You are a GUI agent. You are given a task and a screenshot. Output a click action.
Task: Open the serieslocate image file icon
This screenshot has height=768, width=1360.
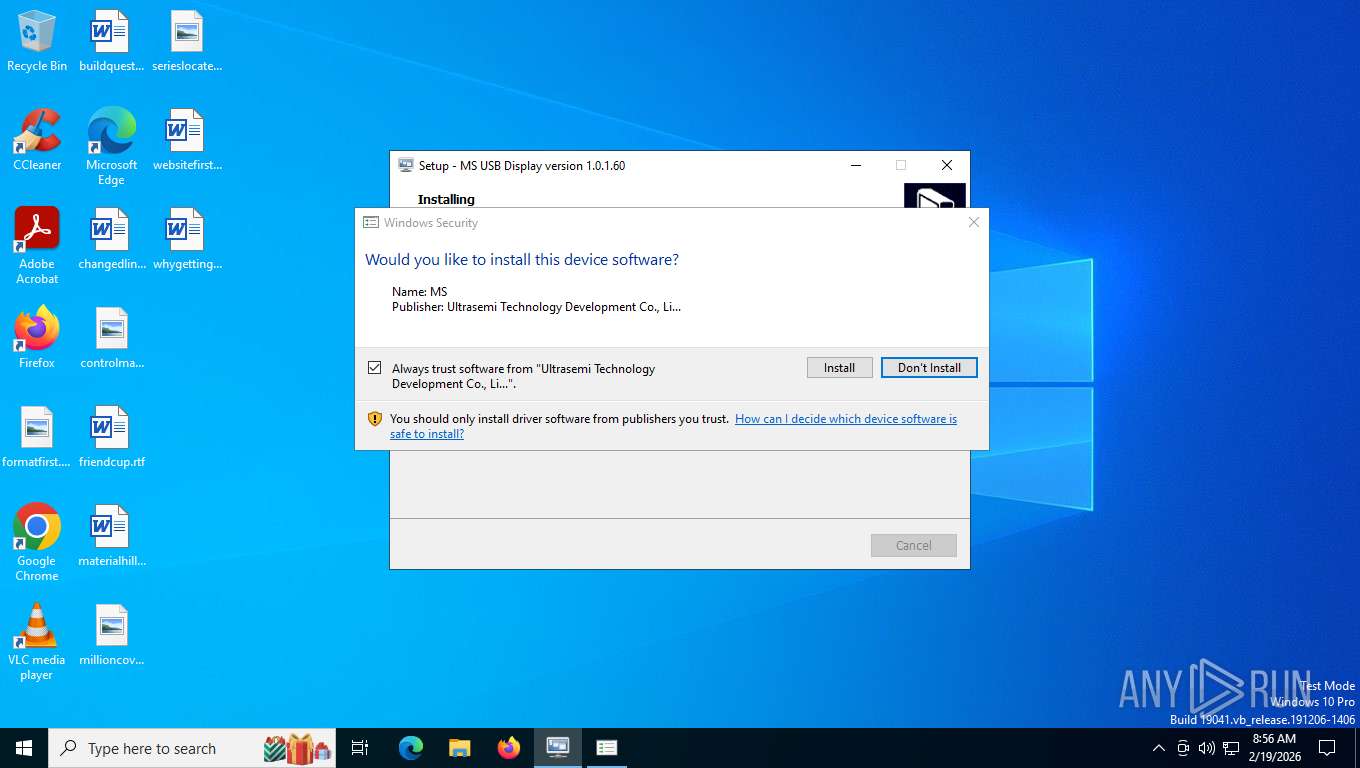click(186, 41)
